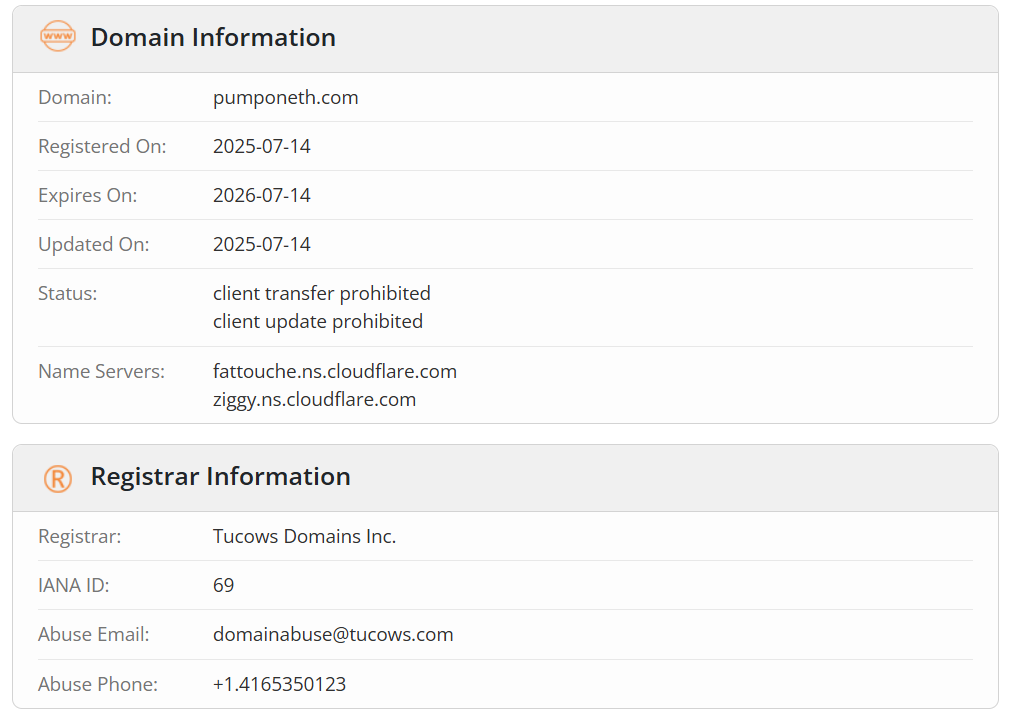Click name server fattouche.ns.cloudflare.com
Screen dimensions: 1010x715
(x=335, y=371)
